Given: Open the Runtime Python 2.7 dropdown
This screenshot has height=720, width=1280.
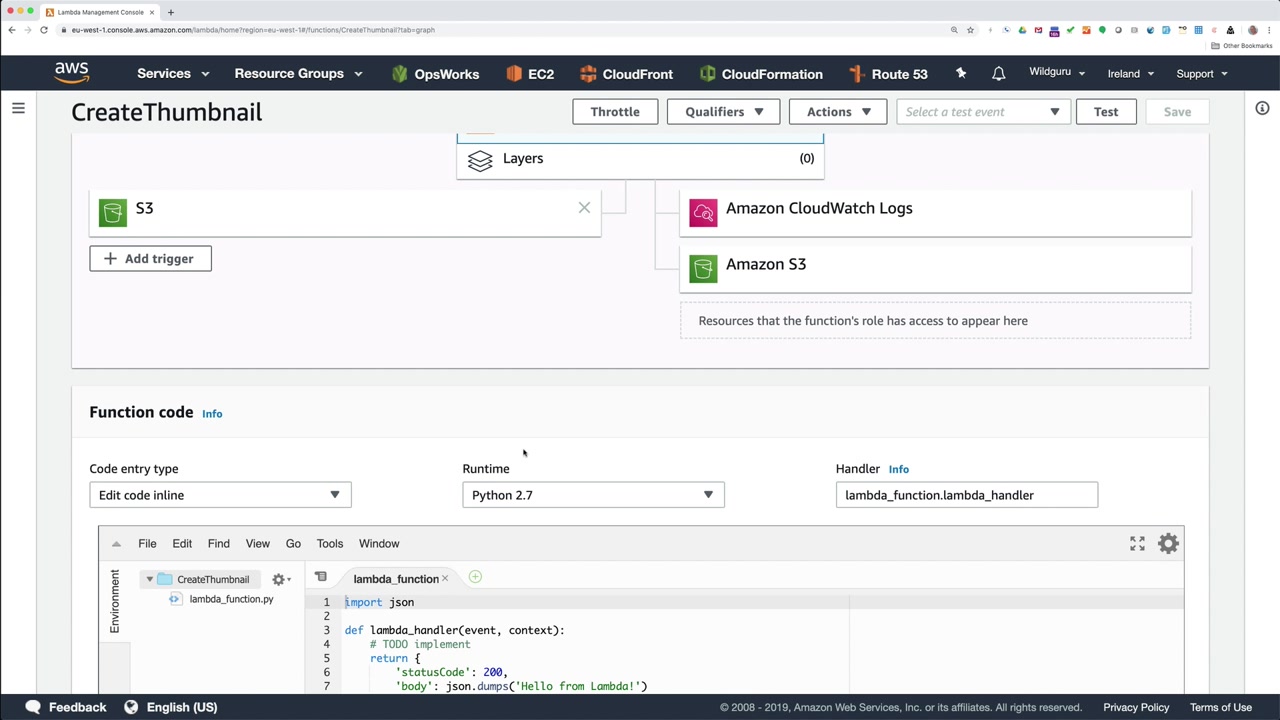Looking at the screenshot, I should (593, 495).
